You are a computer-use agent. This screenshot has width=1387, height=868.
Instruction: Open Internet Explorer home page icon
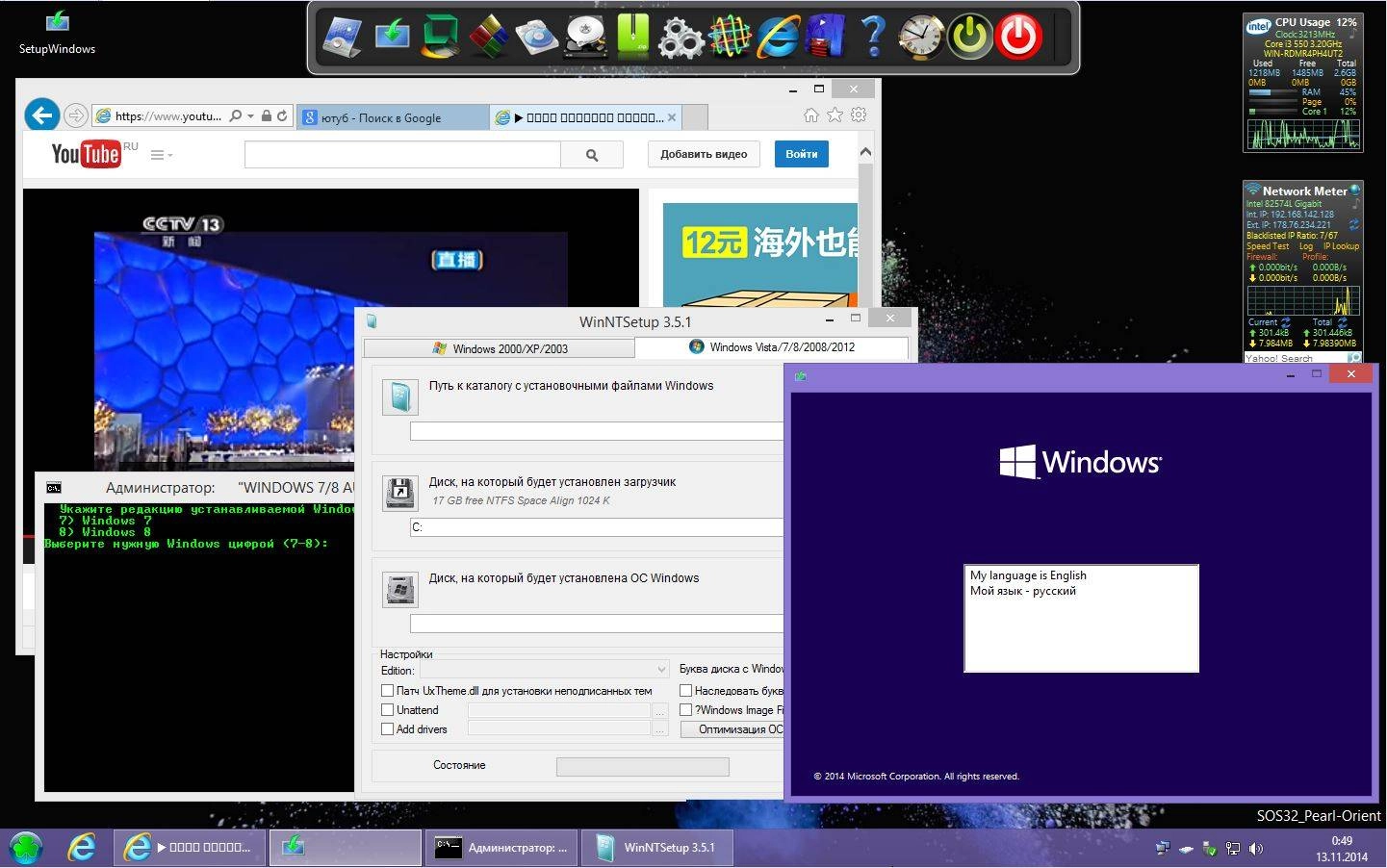[x=811, y=115]
